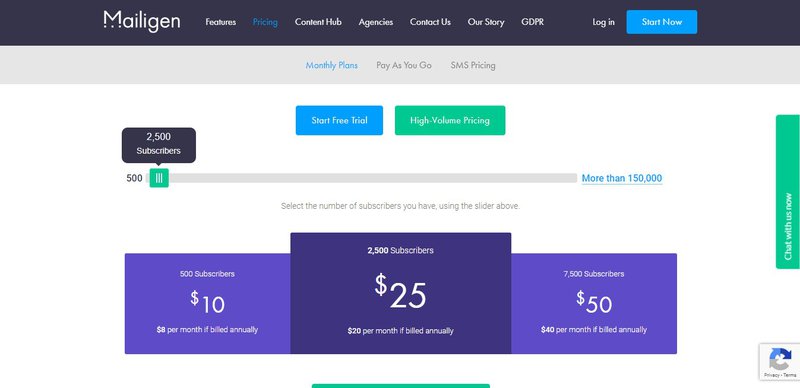Screen dimensions: 800x388
Task: Switch to SMS Pricing tab
Action: coord(473,65)
